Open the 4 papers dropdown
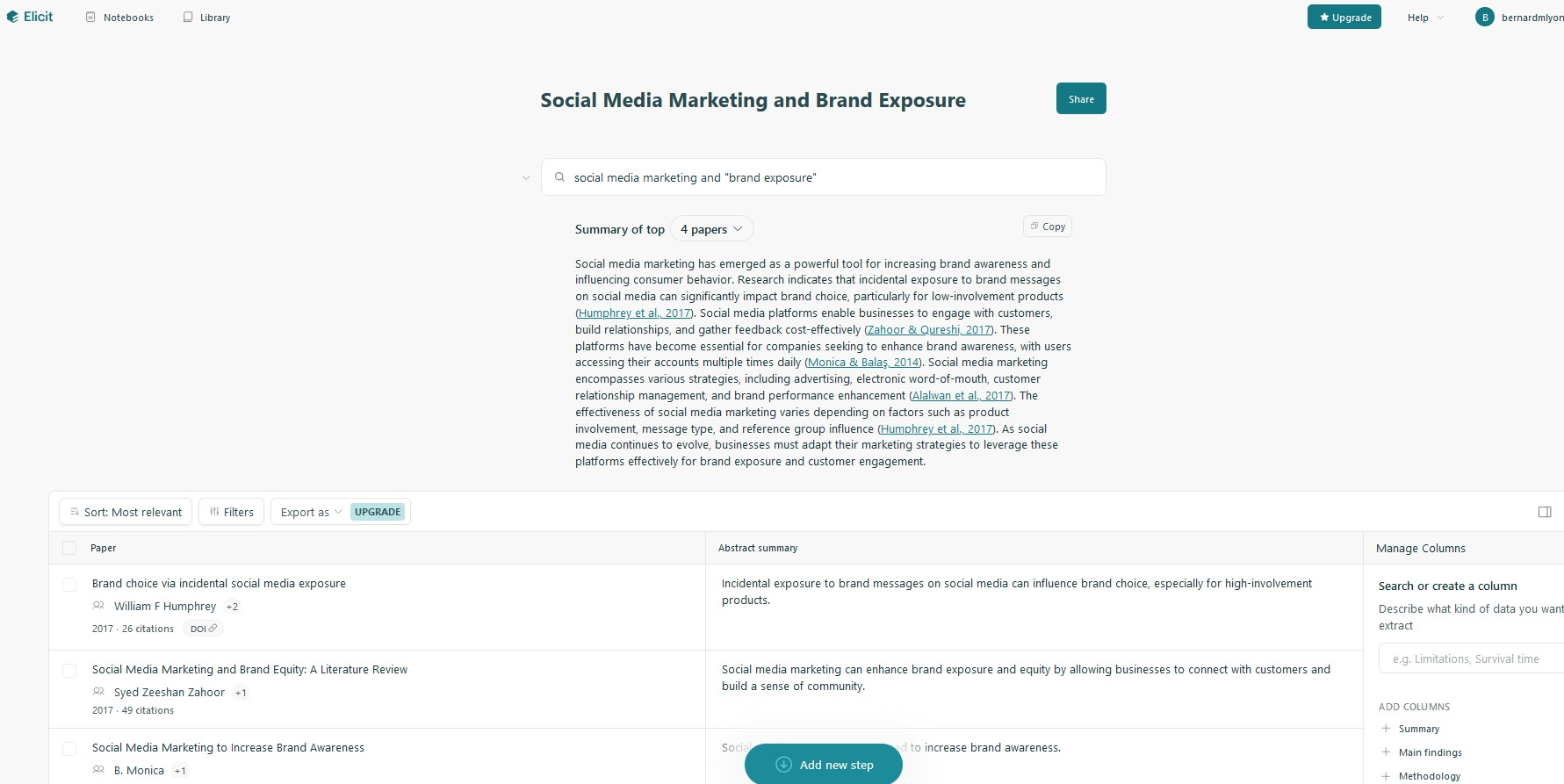 [711, 229]
